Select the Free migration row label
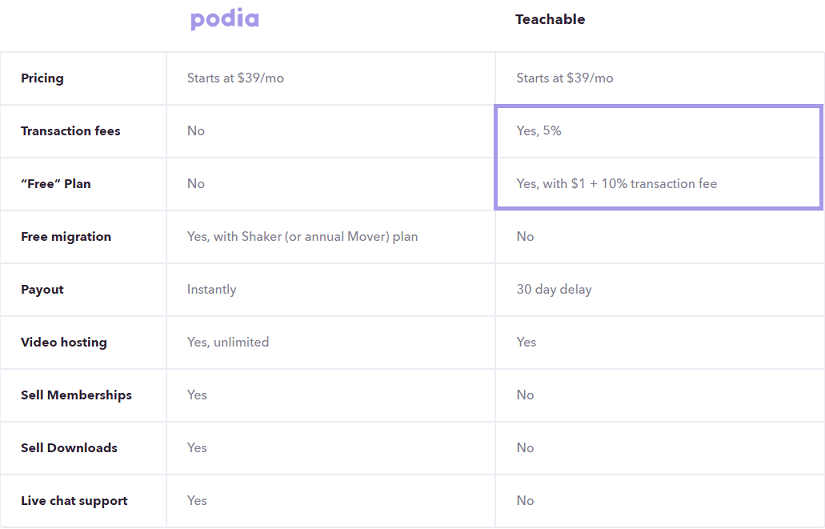The width and height of the screenshot is (825, 529). pyautogui.click(x=66, y=237)
